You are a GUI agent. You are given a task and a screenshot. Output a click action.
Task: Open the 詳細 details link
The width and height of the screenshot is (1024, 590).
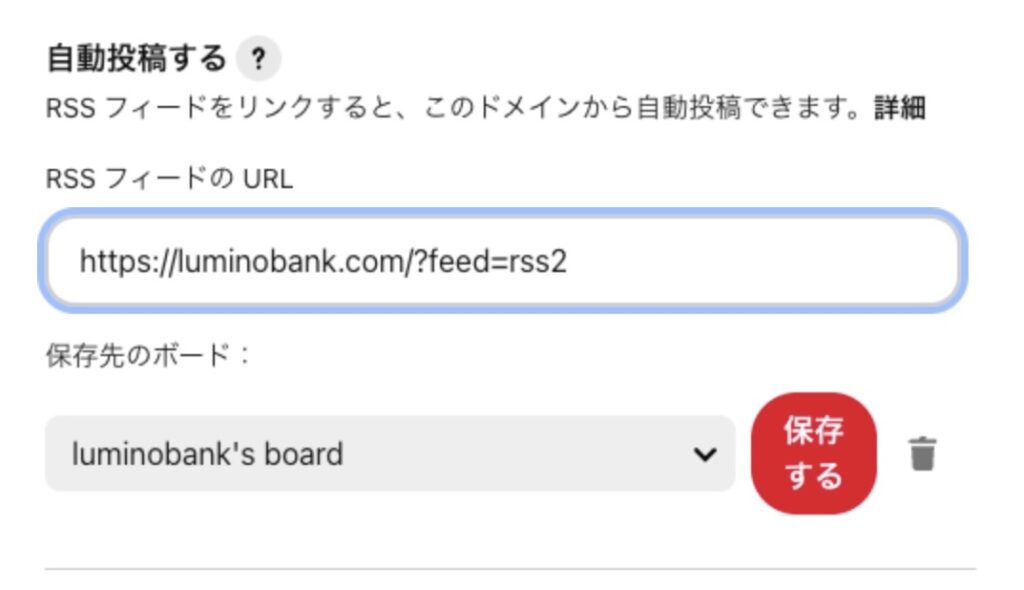coord(899,108)
